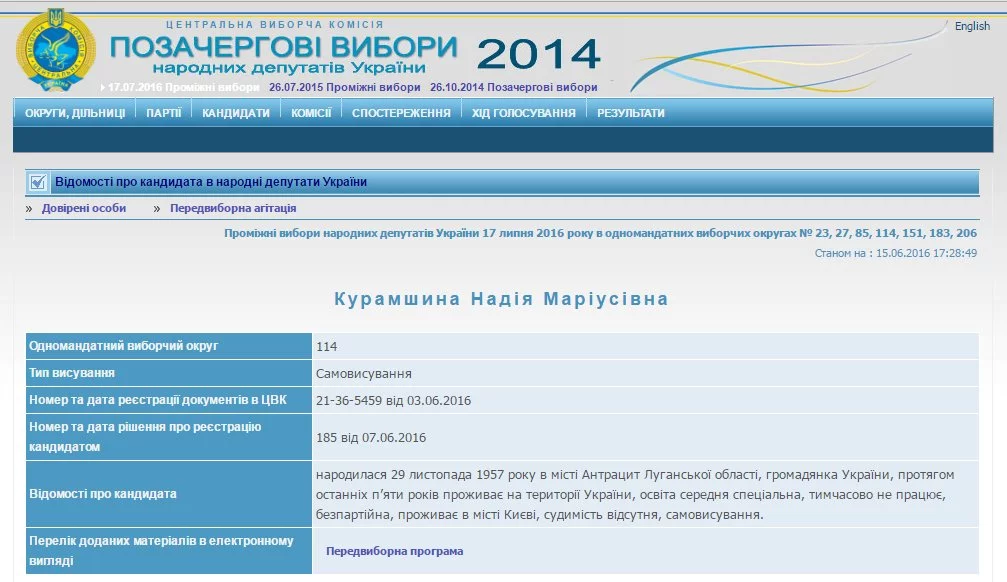The width and height of the screenshot is (1007, 582).
Task: Open the 26.10.2014 Позачергові вибори link
Action: (x=514, y=87)
